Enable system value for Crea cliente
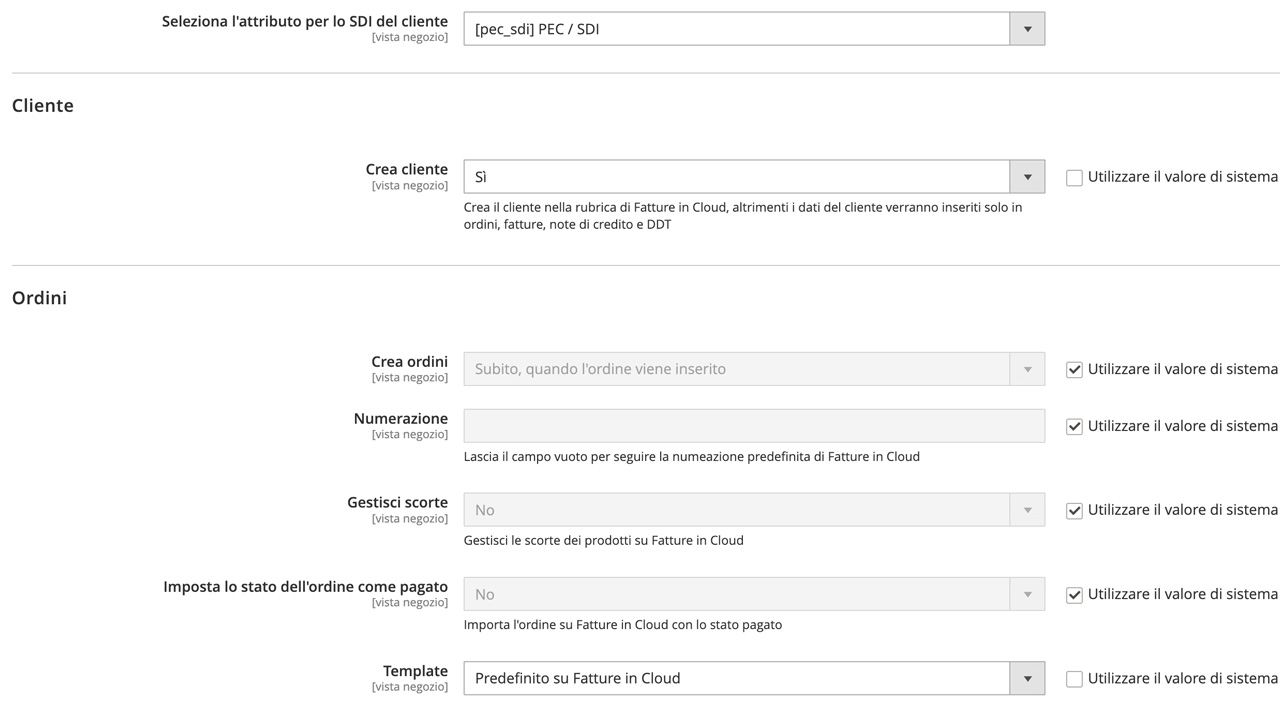This screenshot has height=720, width=1280. [1074, 178]
